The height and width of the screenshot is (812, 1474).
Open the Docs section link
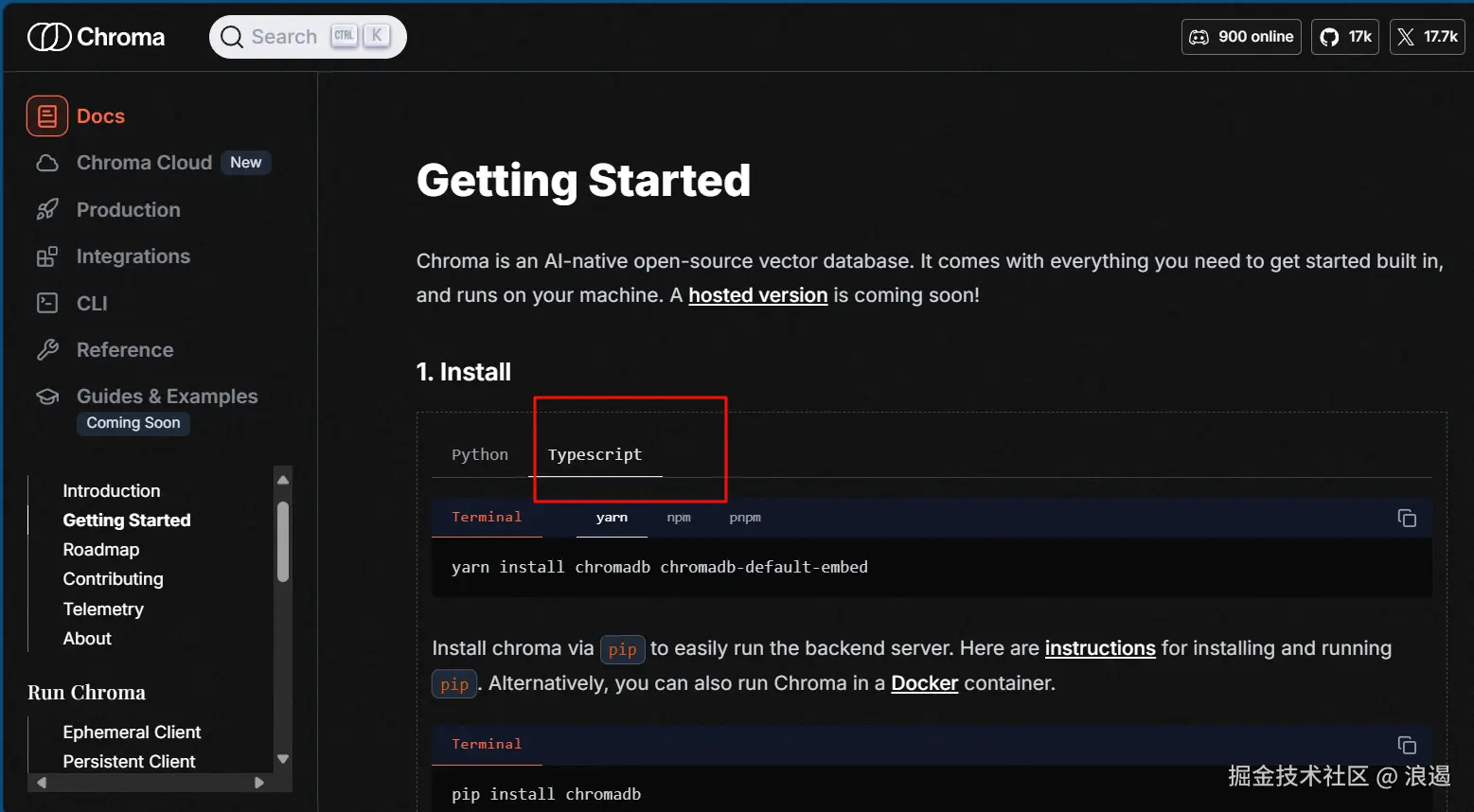click(100, 116)
